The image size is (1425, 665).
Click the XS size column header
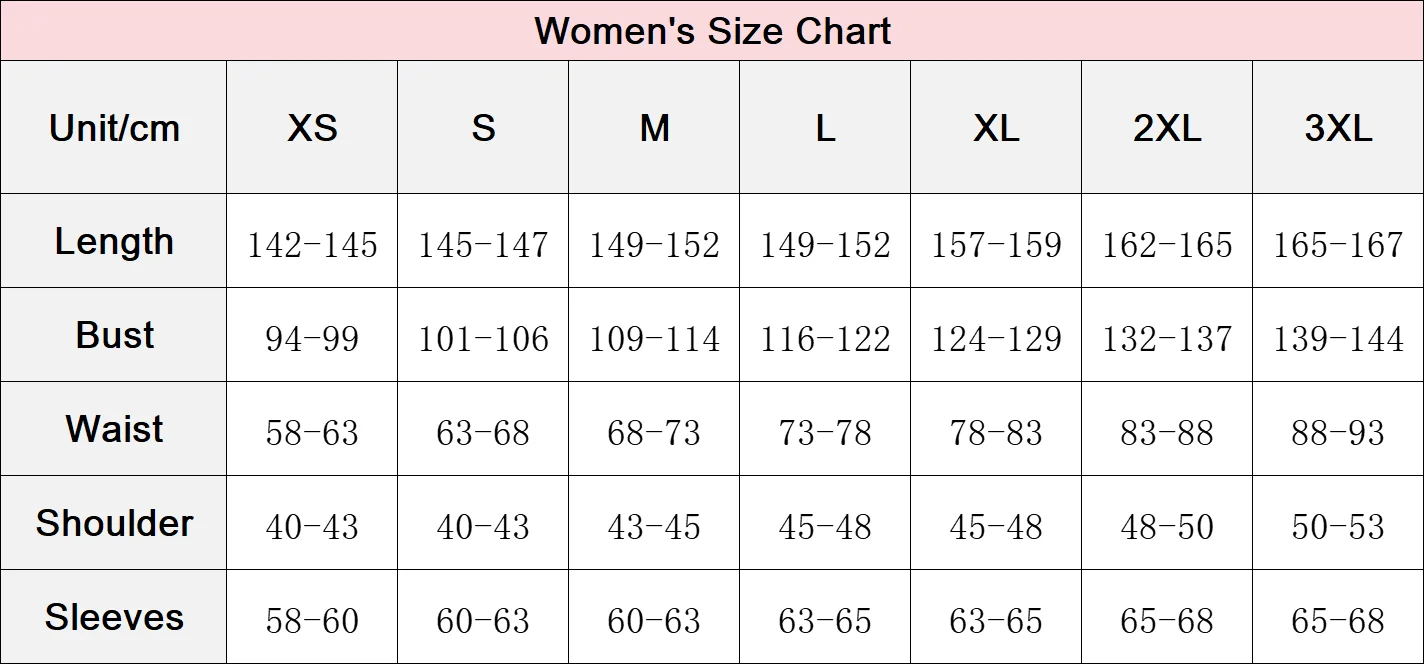pos(312,128)
